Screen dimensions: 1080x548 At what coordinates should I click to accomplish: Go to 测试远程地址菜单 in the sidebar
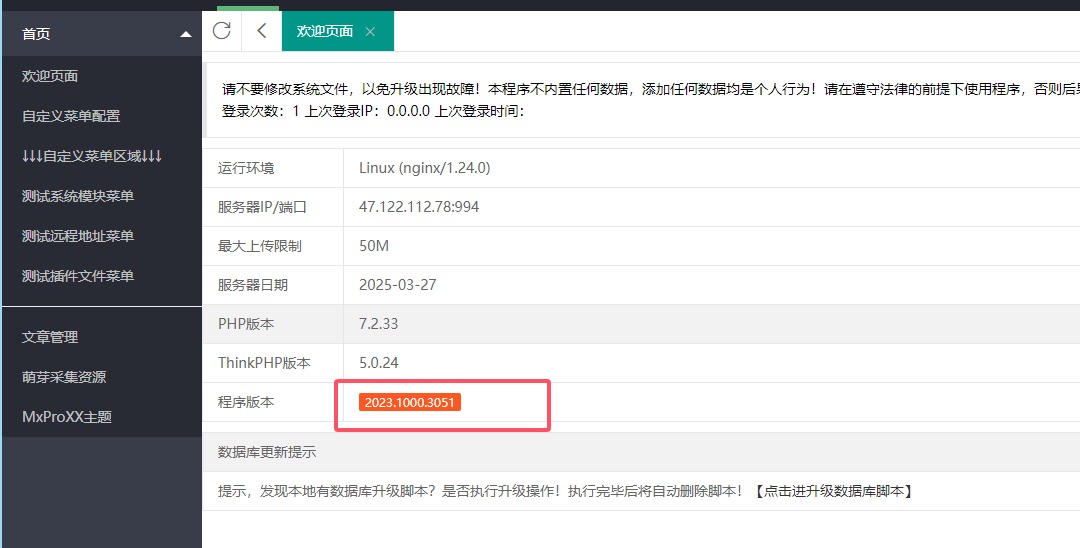coord(78,236)
